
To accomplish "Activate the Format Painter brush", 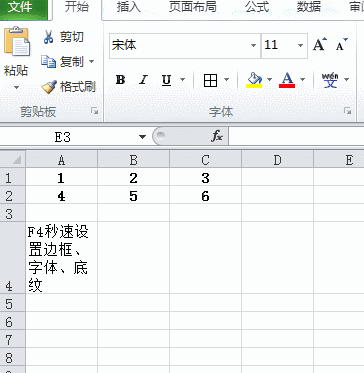I will [49, 87].
